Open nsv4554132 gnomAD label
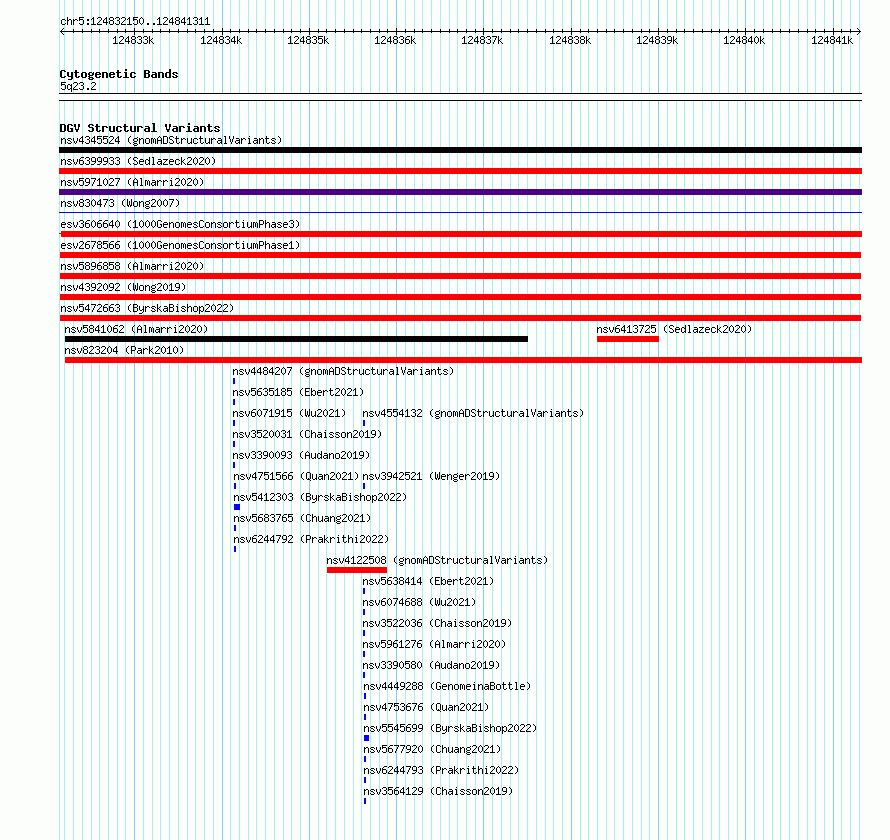Screen dimensions: 890x840 point(473,413)
